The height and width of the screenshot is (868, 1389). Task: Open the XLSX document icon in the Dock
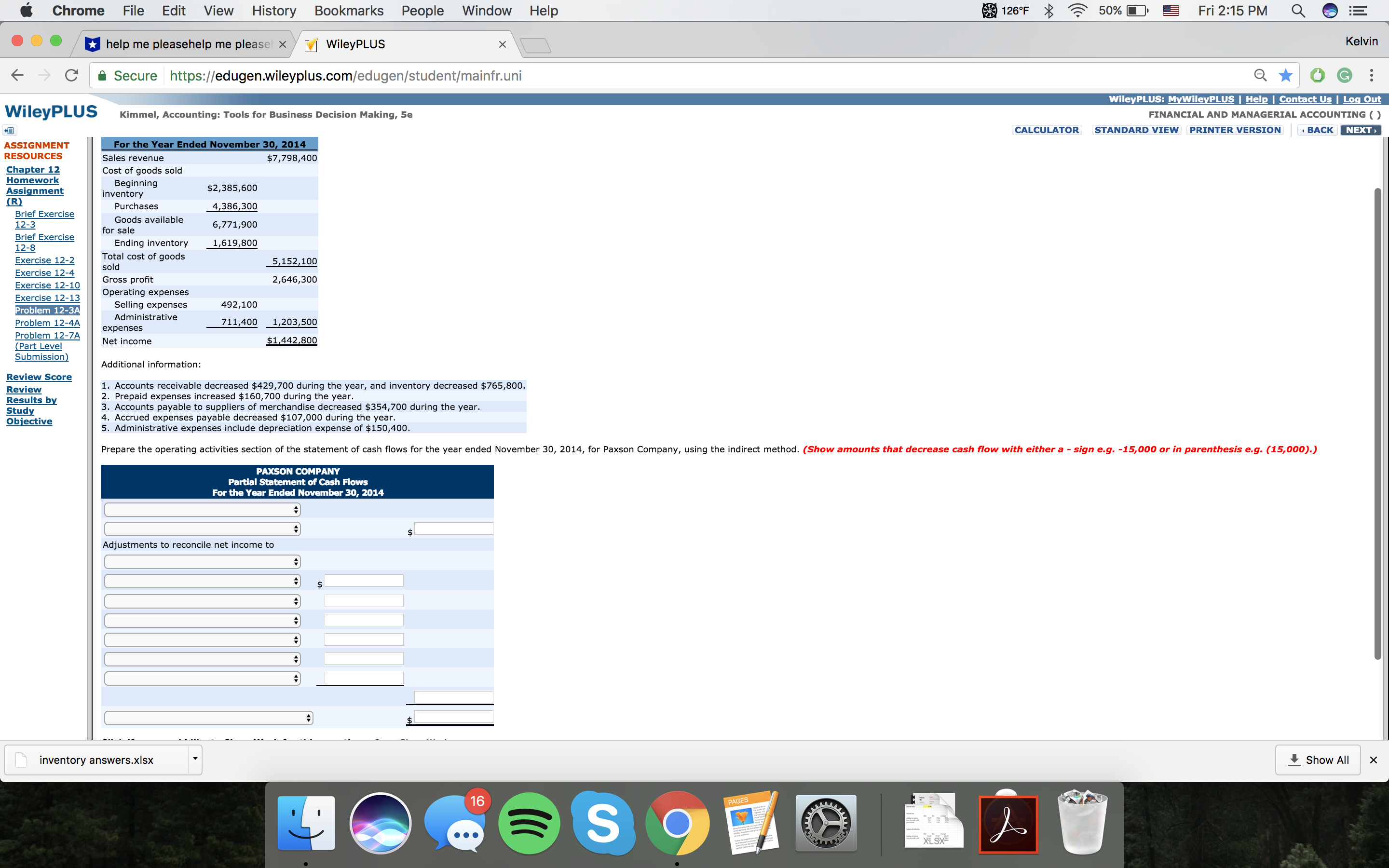933,823
